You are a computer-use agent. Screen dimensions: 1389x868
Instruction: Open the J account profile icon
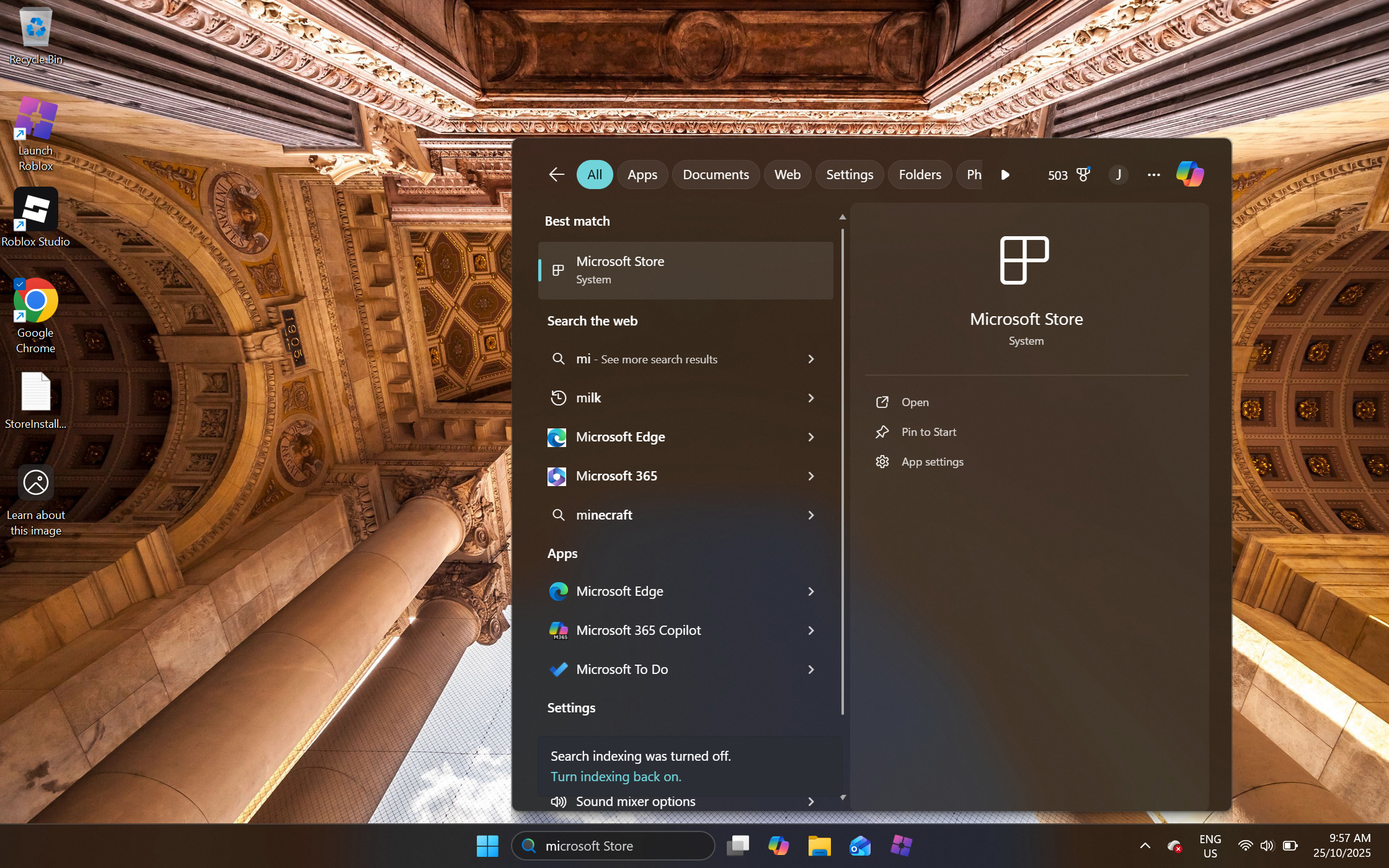[x=1119, y=175]
